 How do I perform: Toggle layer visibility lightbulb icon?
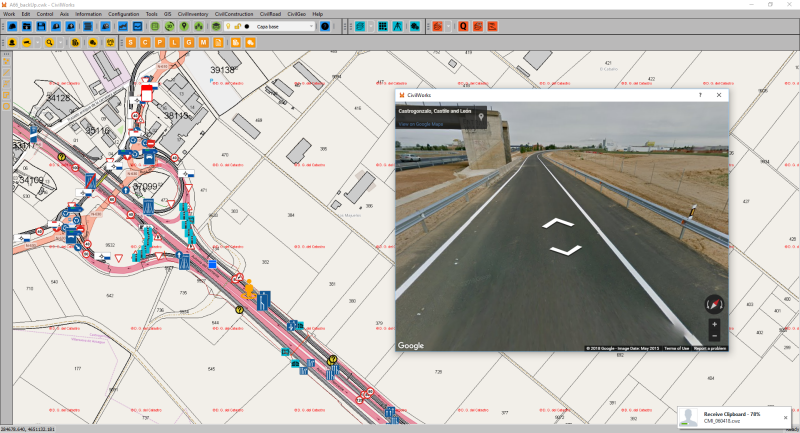[x=228, y=26]
